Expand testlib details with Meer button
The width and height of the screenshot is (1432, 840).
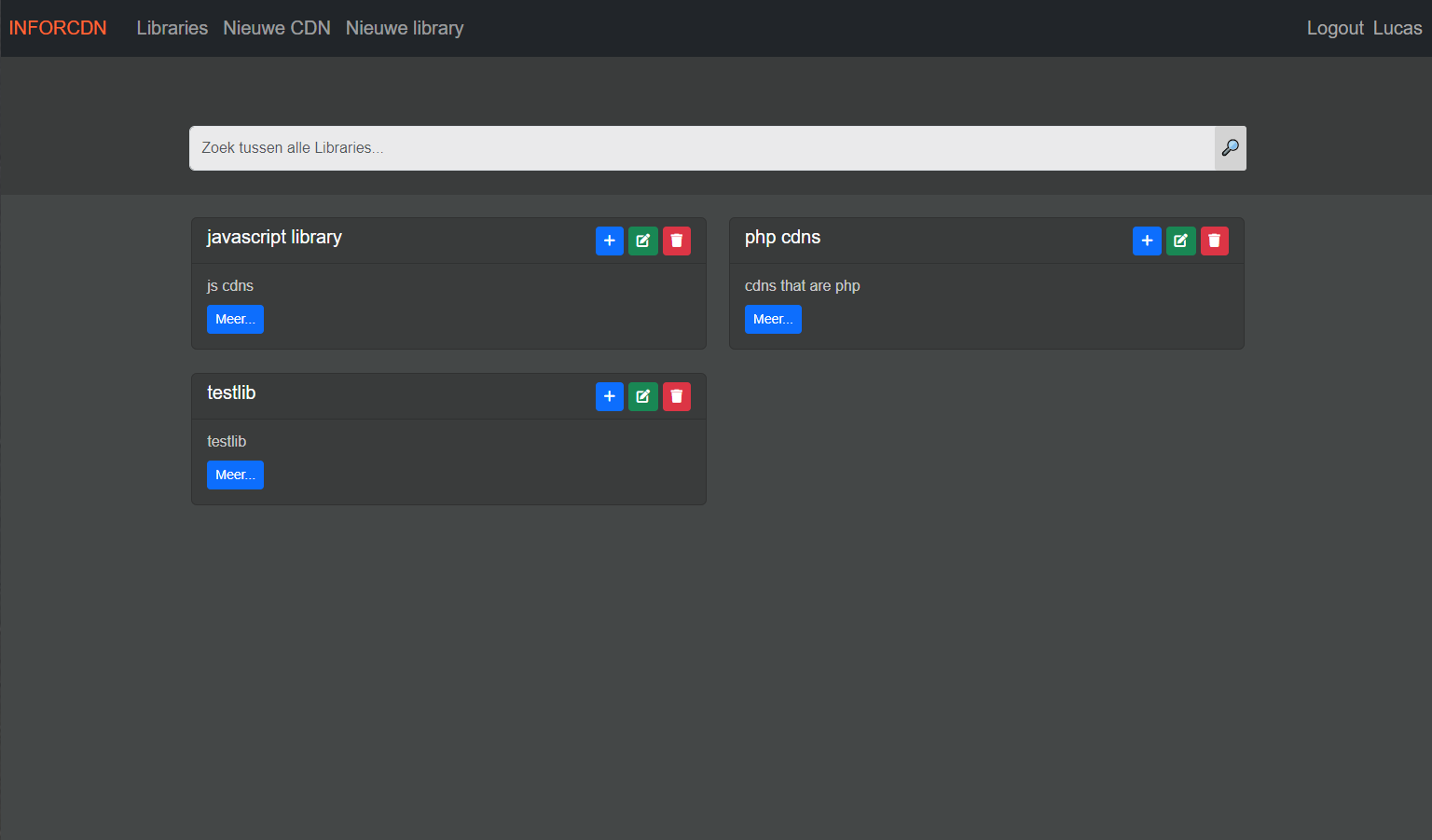point(235,475)
